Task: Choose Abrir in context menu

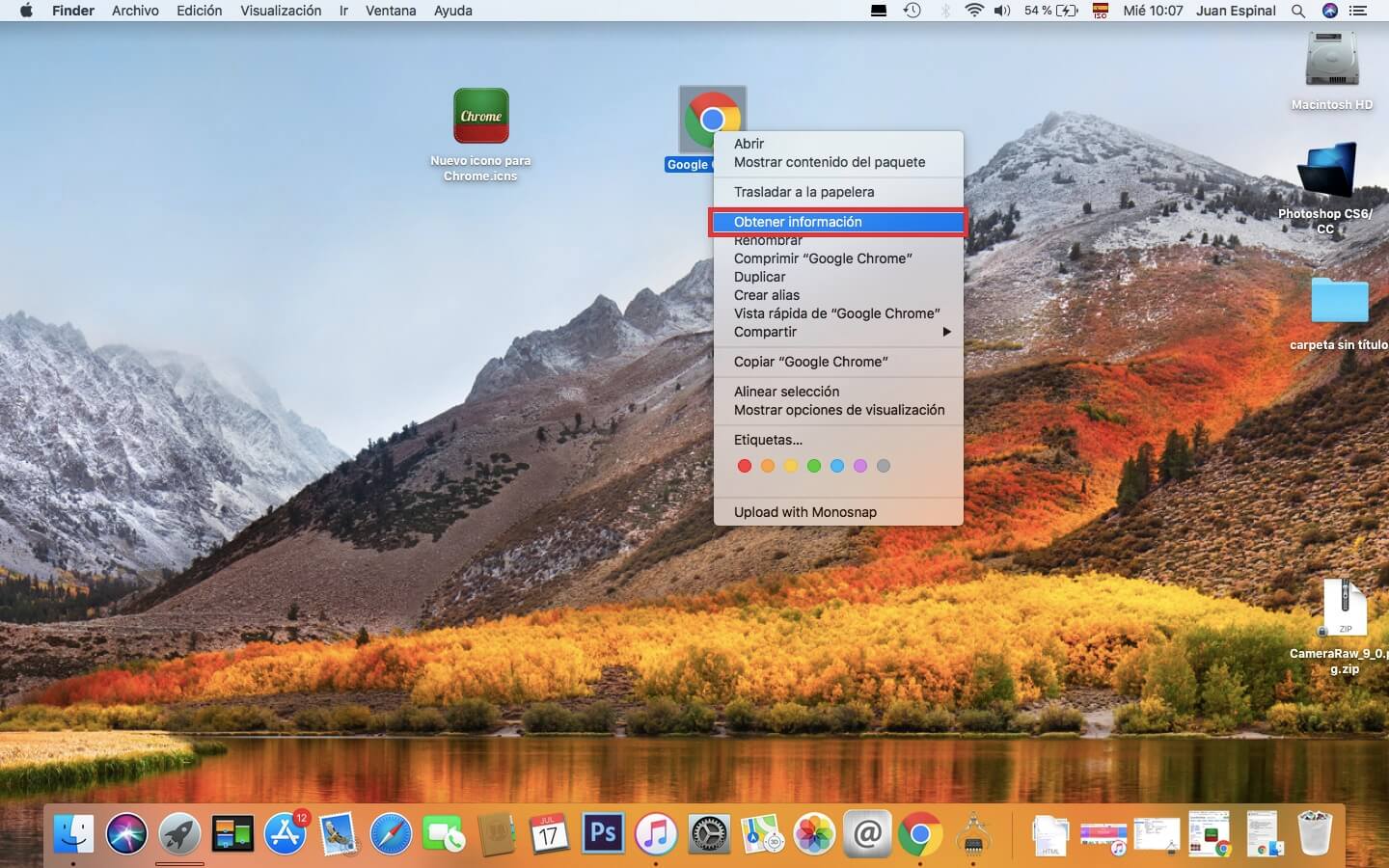Action: click(838, 144)
